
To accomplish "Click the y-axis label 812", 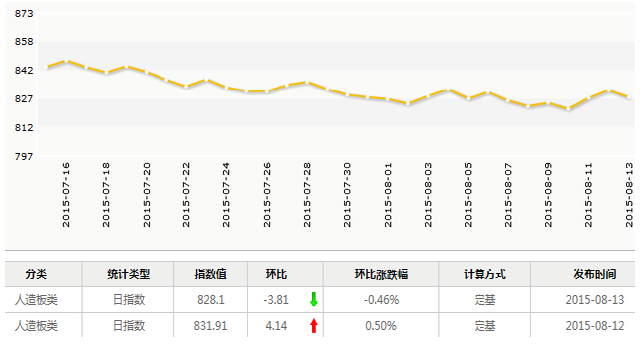I will [x=24, y=127].
